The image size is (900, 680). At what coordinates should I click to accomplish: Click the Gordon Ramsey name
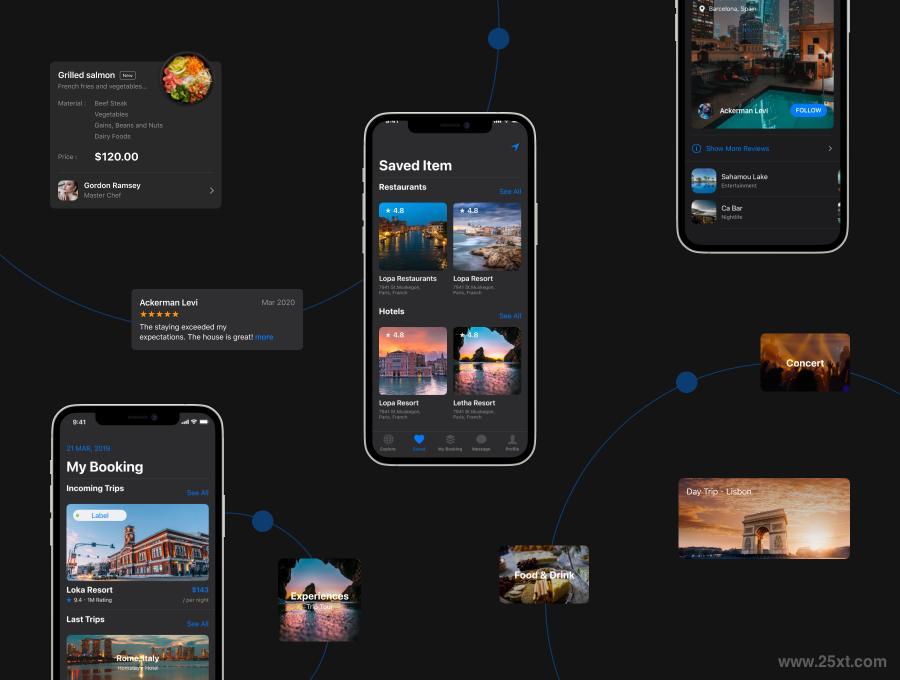112,185
